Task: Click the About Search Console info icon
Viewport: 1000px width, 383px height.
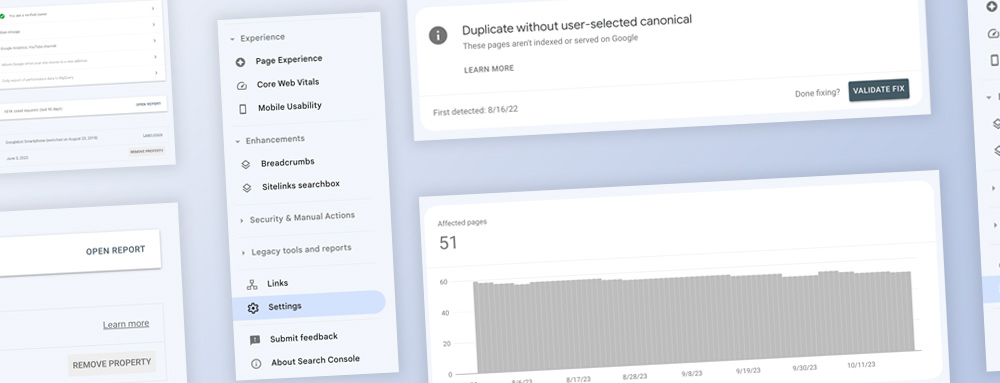Action: tap(256, 364)
